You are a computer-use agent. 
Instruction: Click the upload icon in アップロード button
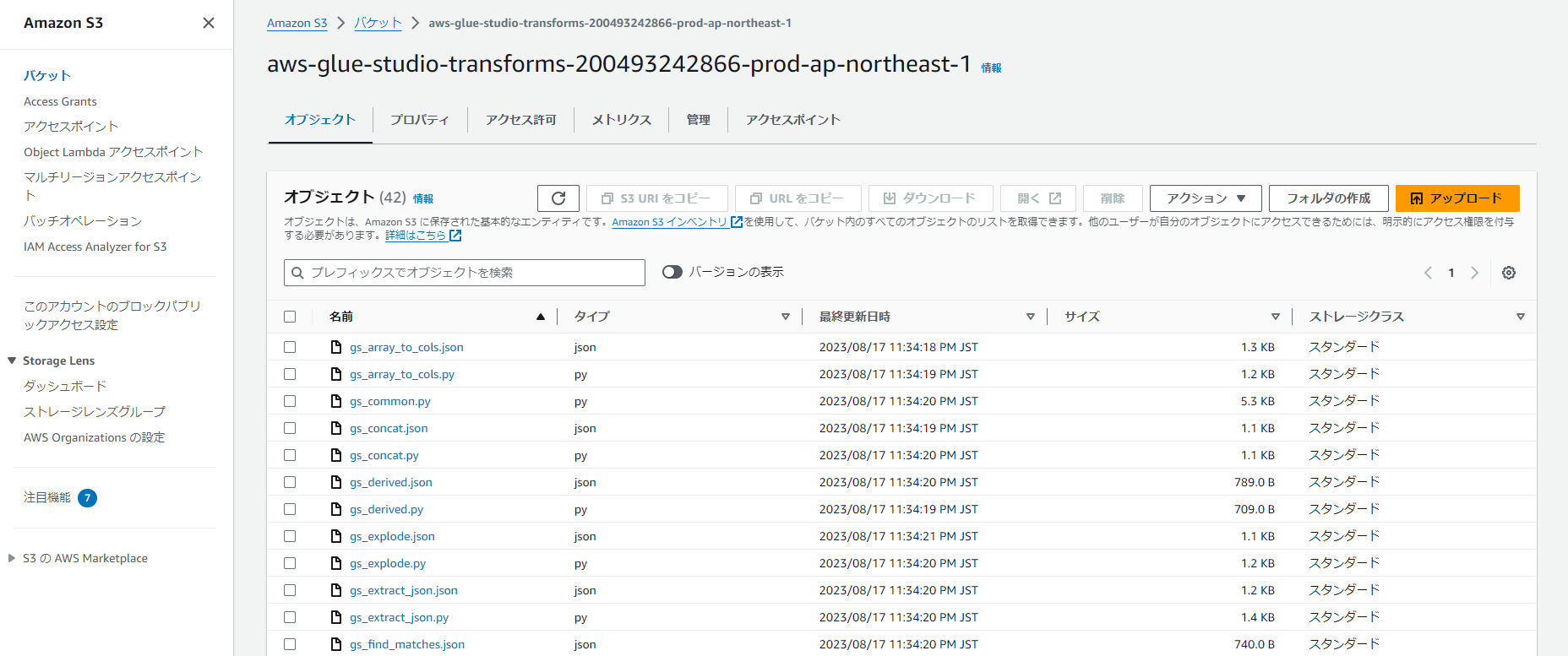(1417, 198)
